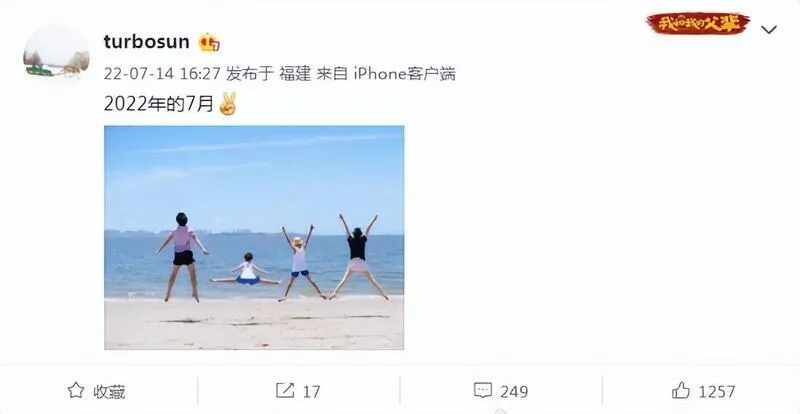The width and height of the screenshot is (800, 414).
Task: Click the VIP crown badge next to turbosun
Action: click(x=209, y=42)
